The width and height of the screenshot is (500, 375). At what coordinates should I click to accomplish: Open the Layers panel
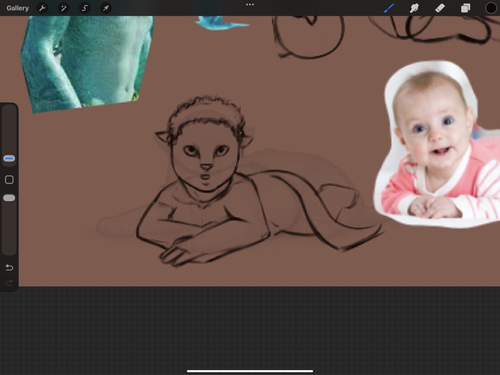coord(465,8)
